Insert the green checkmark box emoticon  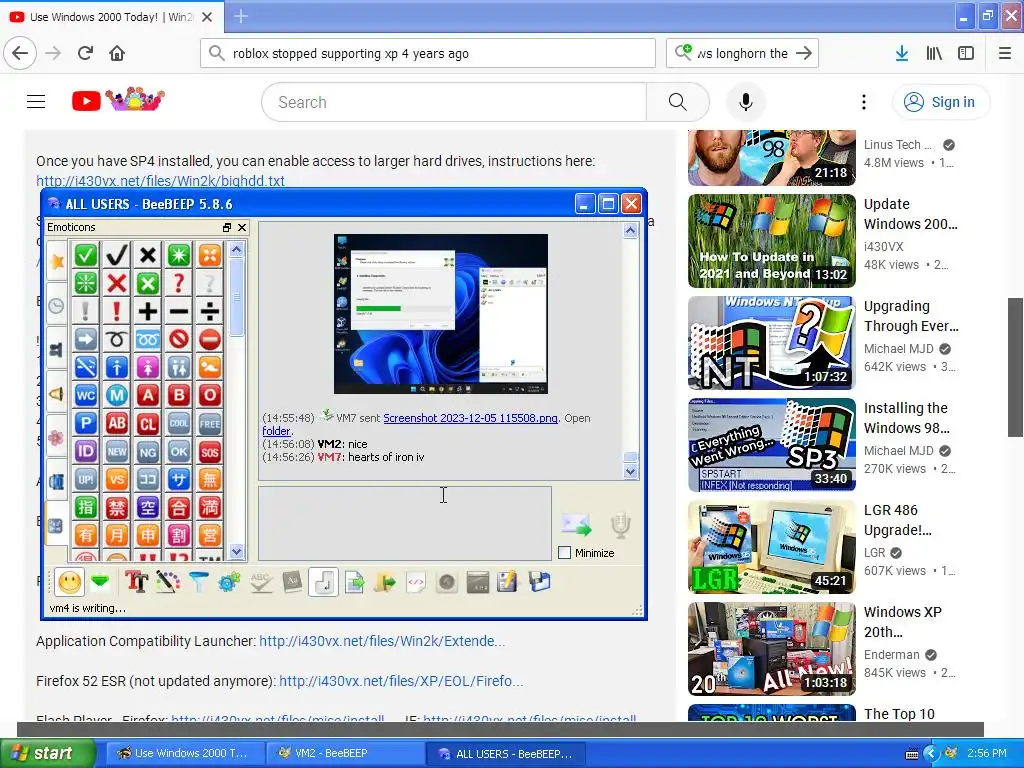pos(86,255)
